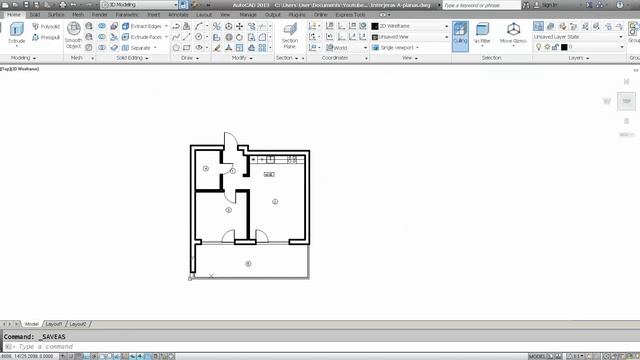
Task: Toggle the layer on/off lightbulb icon
Action: [x=538, y=47]
